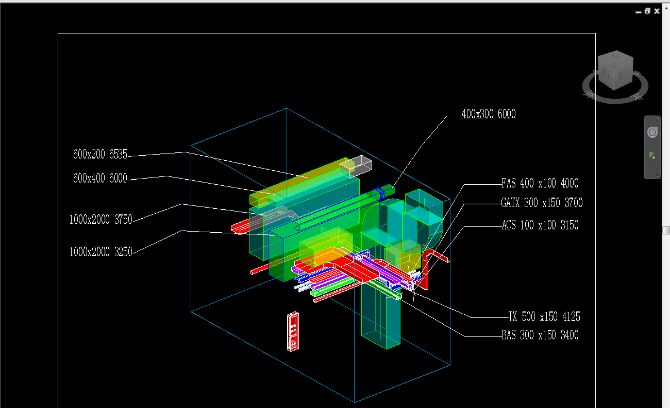Close the navigation bar with its small X
The width and height of the screenshot is (670, 408).
coord(658,118)
